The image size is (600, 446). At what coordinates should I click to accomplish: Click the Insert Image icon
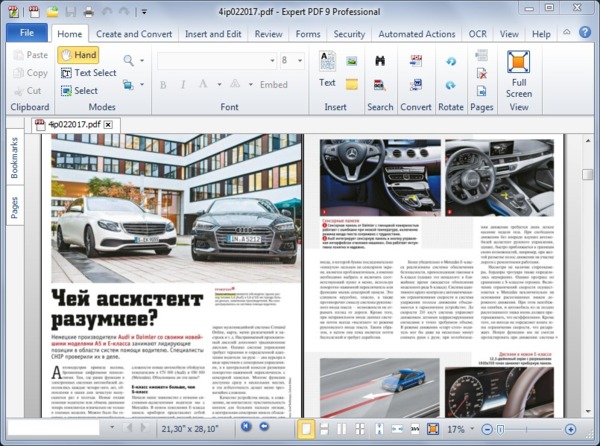(352, 60)
